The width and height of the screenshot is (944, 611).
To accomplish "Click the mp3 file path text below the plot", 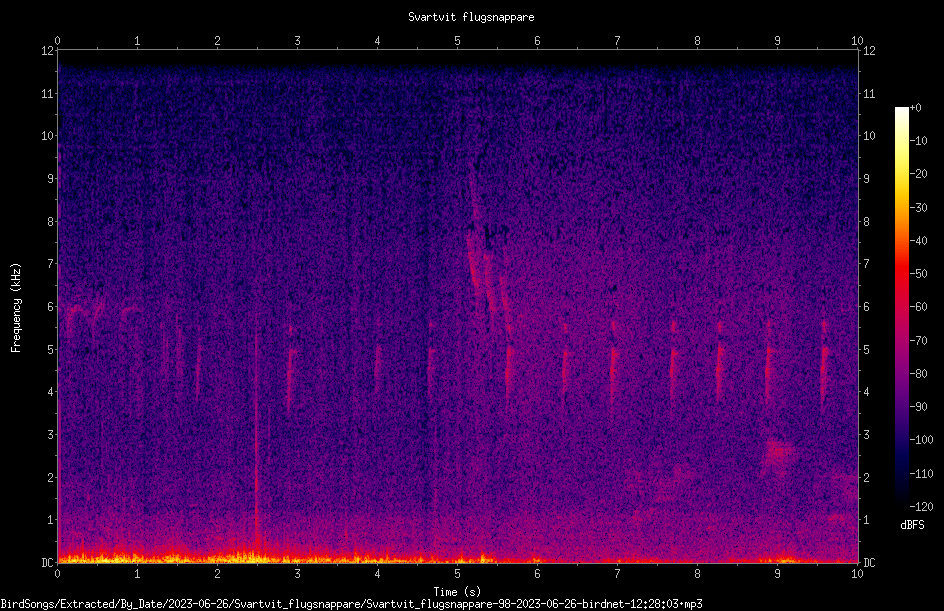I will click(x=351, y=604).
